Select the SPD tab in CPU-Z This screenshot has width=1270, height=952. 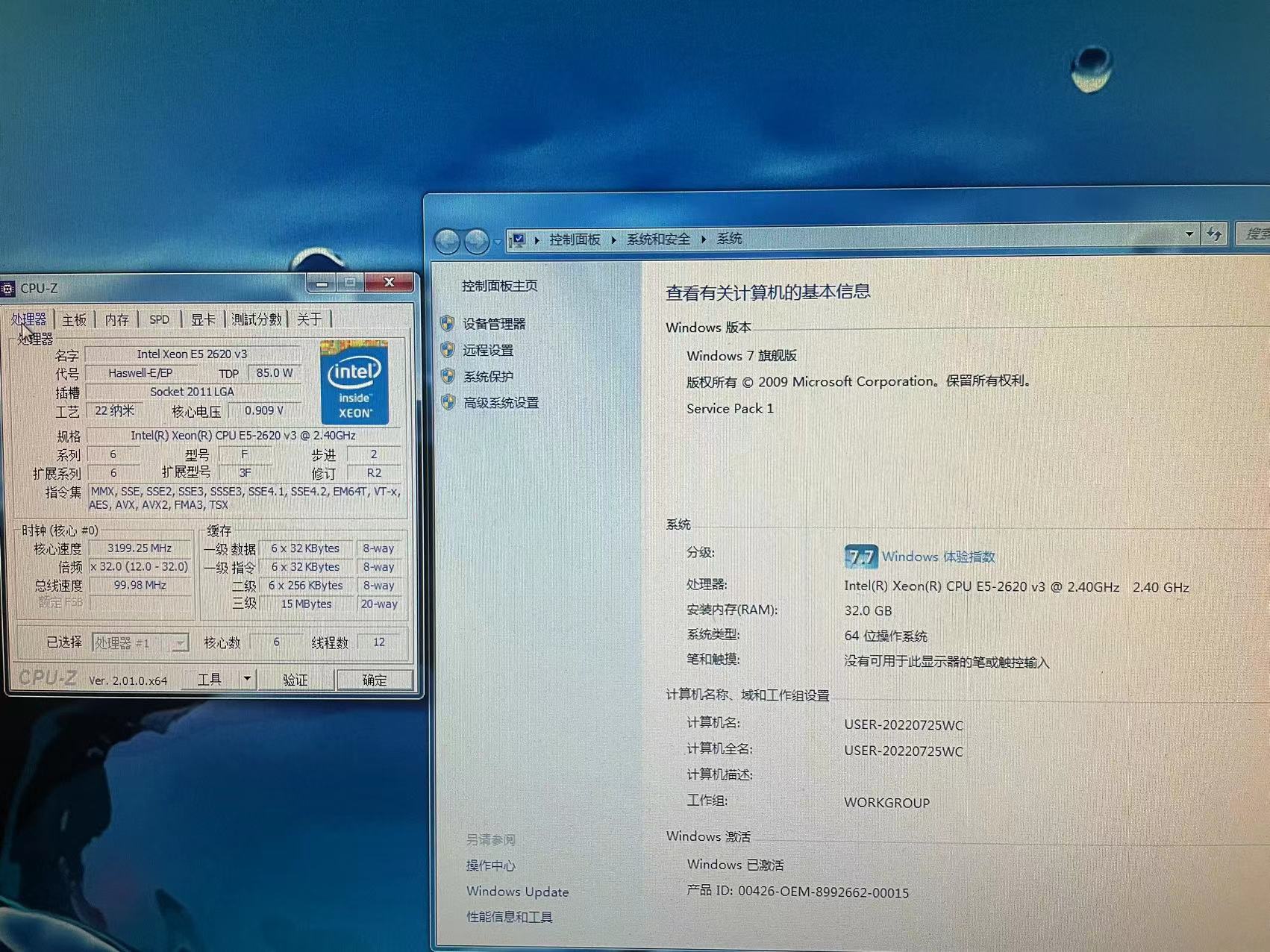pos(159,319)
